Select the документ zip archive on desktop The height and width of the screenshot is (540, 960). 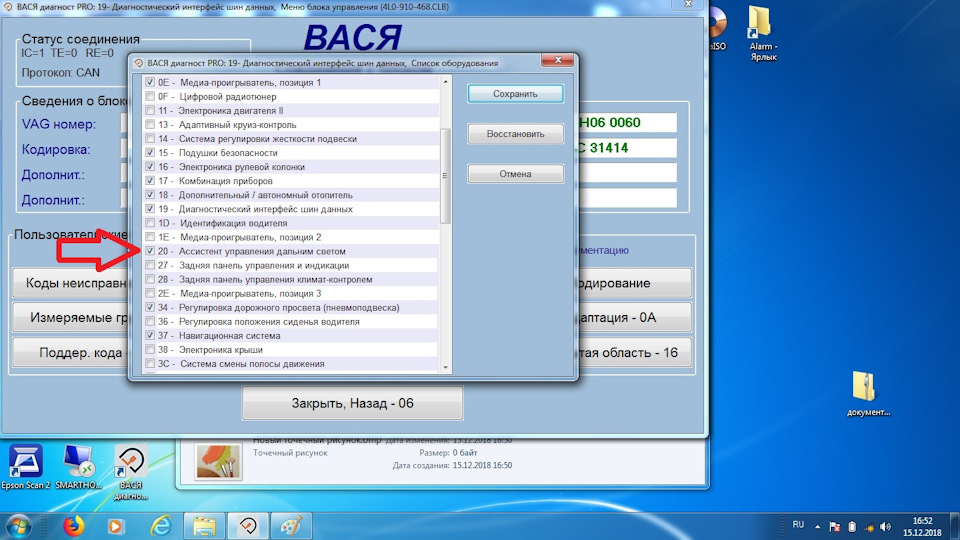[868, 394]
